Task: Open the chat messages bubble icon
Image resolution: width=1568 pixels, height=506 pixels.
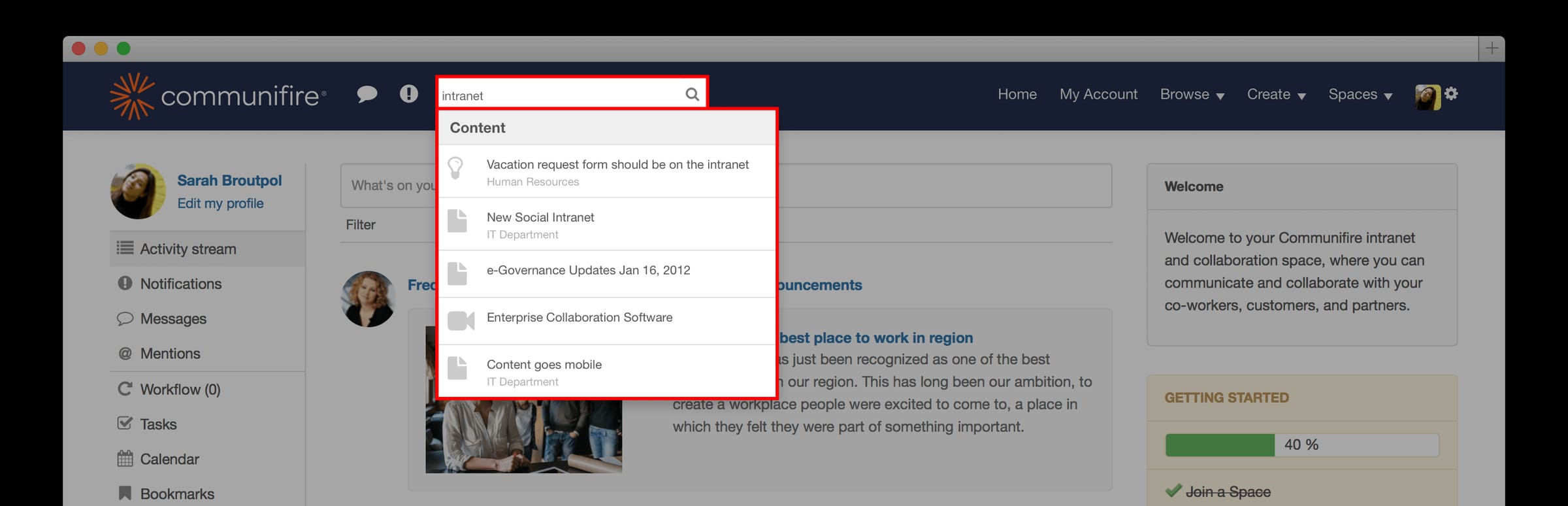Action: (367, 94)
